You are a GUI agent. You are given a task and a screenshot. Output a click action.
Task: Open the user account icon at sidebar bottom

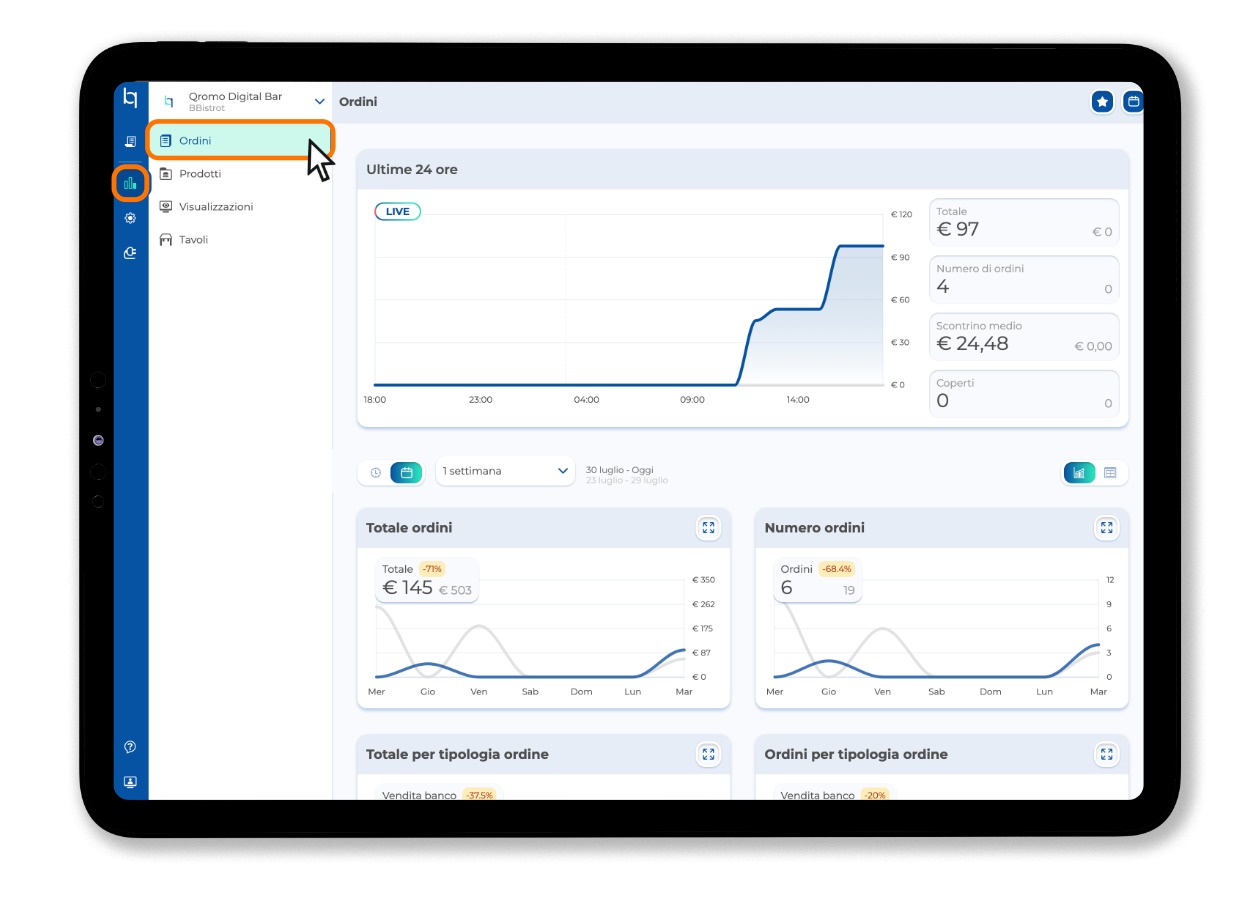point(130,782)
